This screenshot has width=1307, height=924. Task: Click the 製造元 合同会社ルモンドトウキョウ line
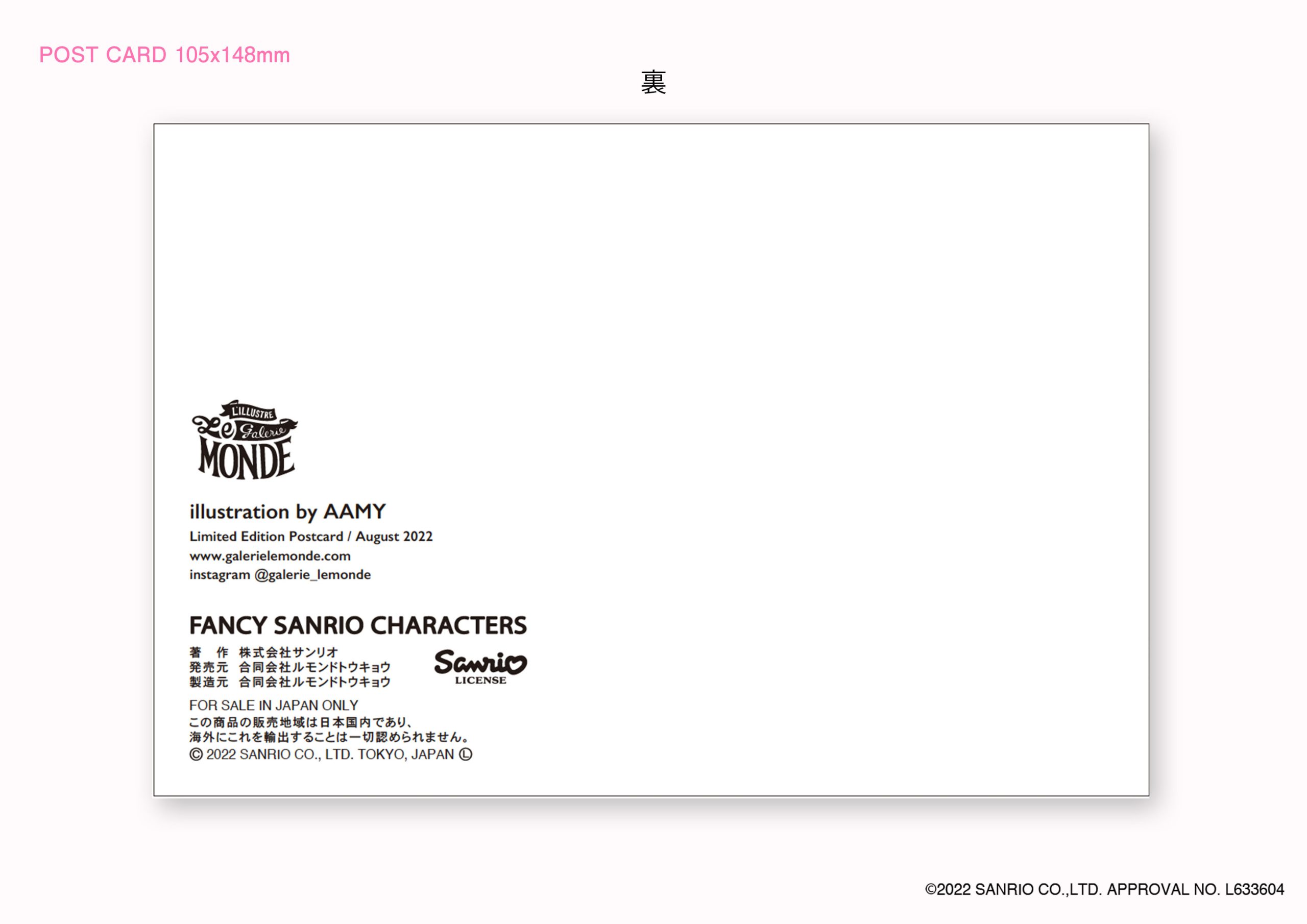click(290, 682)
